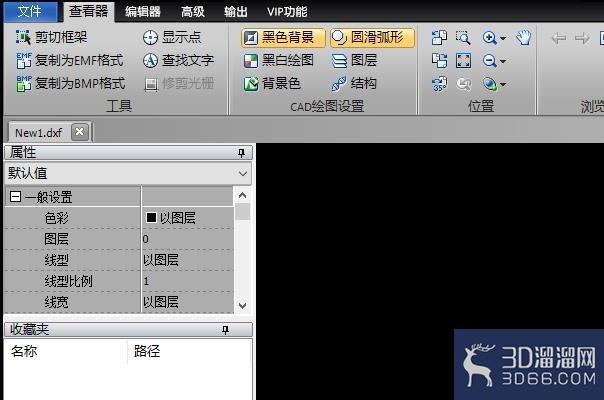
Task: Pin the 属性 panel
Action: [x=242, y=153]
